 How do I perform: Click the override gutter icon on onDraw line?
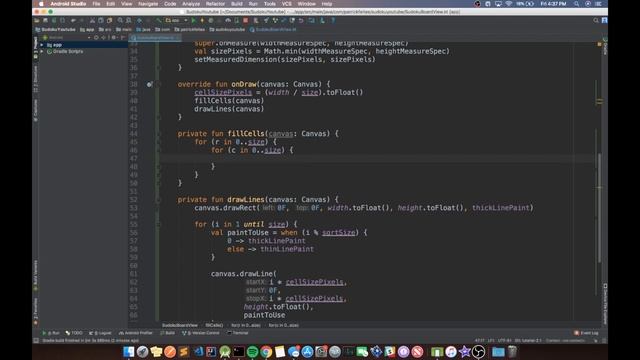pyautogui.click(x=149, y=84)
